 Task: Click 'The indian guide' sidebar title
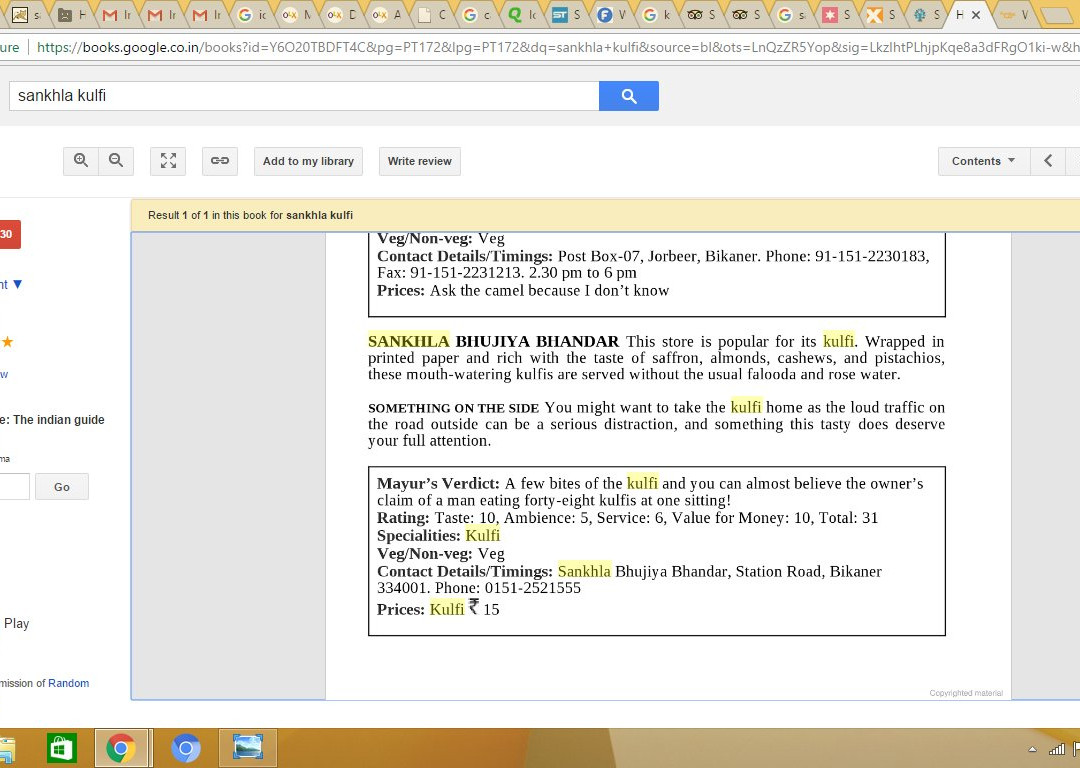[x=59, y=419]
